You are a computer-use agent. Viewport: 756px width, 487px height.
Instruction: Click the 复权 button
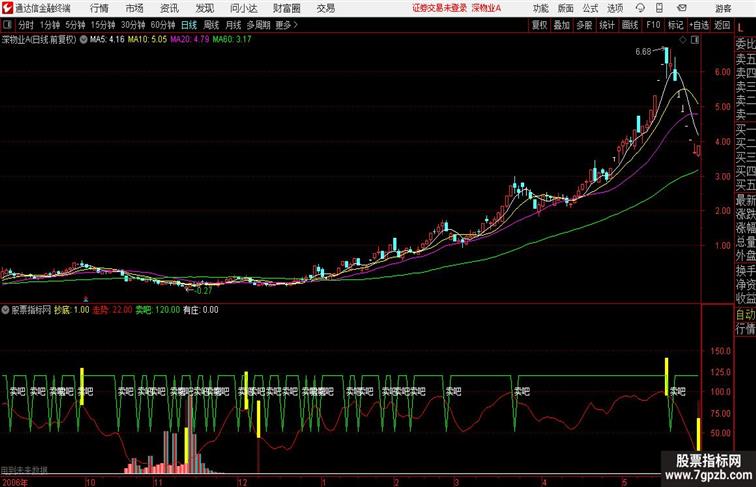(540, 25)
